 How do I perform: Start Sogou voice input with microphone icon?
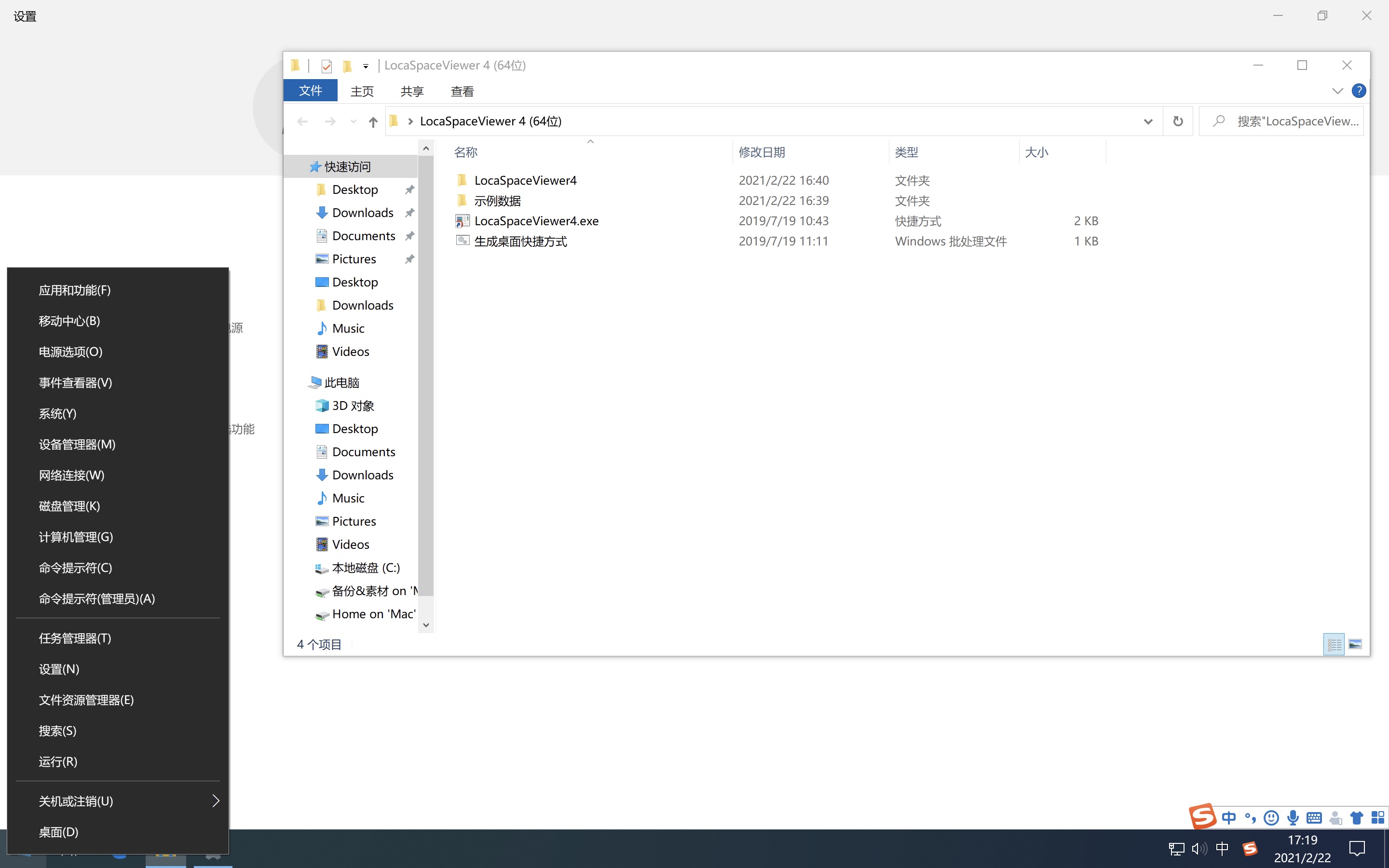(x=1293, y=817)
